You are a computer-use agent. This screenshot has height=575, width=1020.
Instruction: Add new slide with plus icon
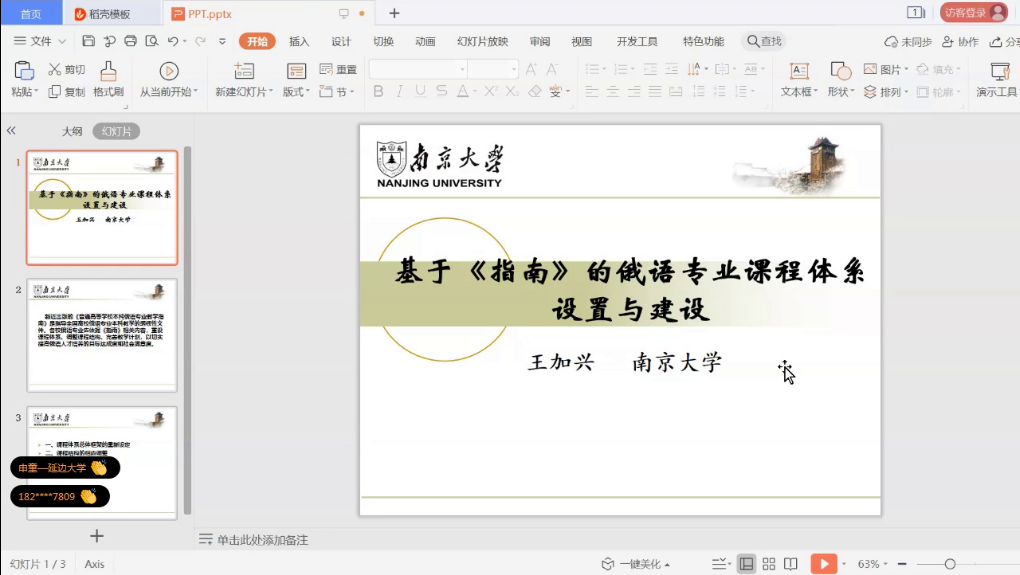[97, 536]
